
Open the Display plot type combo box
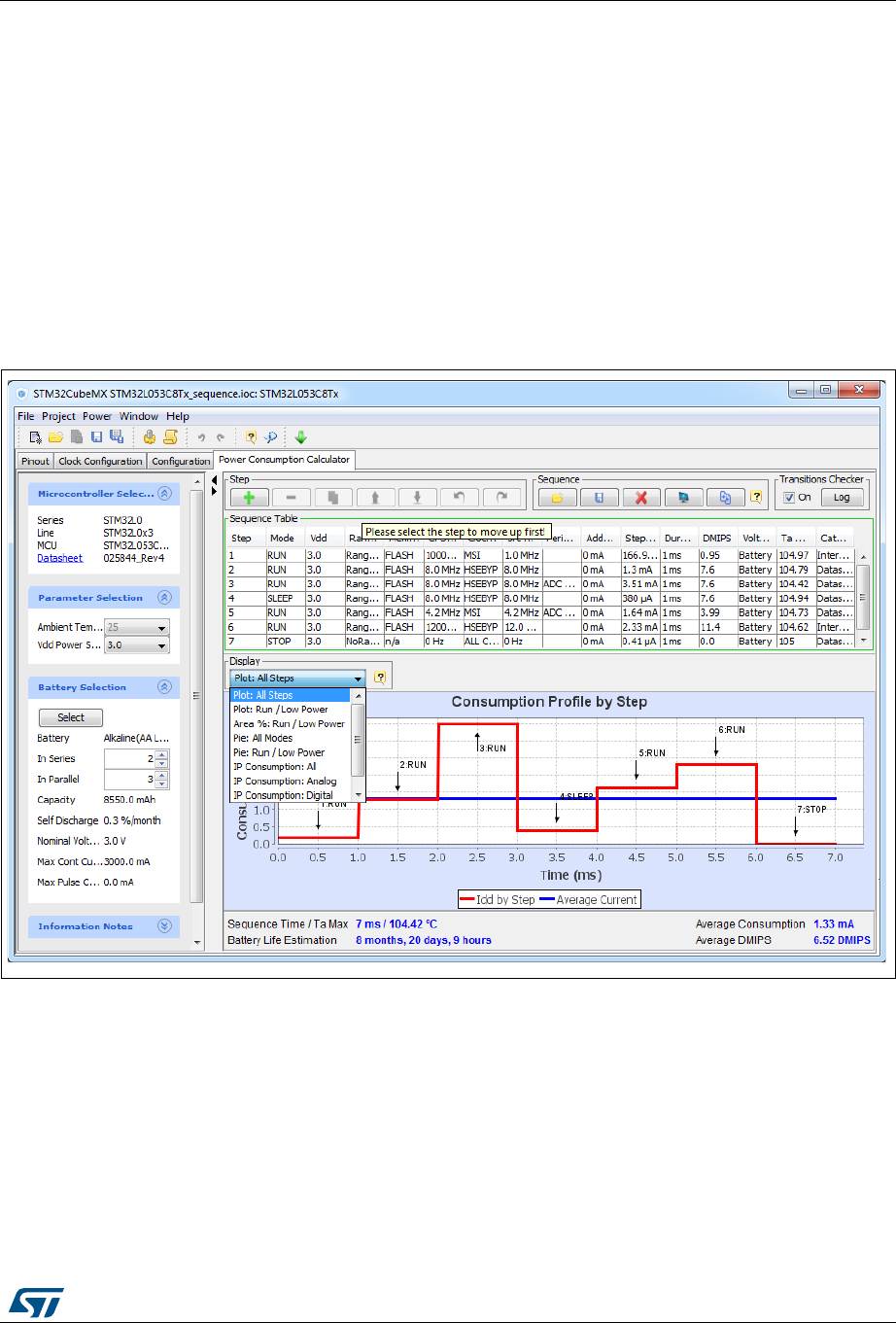(297, 678)
